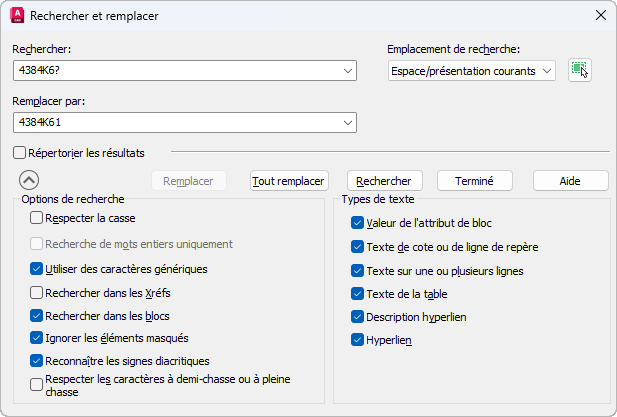The height and width of the screenshot is (417, 617).
Task: Uncheck Rechercher dans les blocs
Action: [37, 315]
